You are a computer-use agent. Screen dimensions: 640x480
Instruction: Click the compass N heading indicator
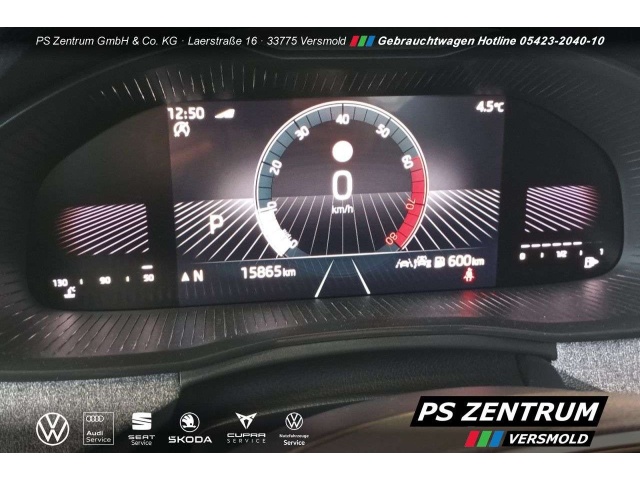point(192,274)
